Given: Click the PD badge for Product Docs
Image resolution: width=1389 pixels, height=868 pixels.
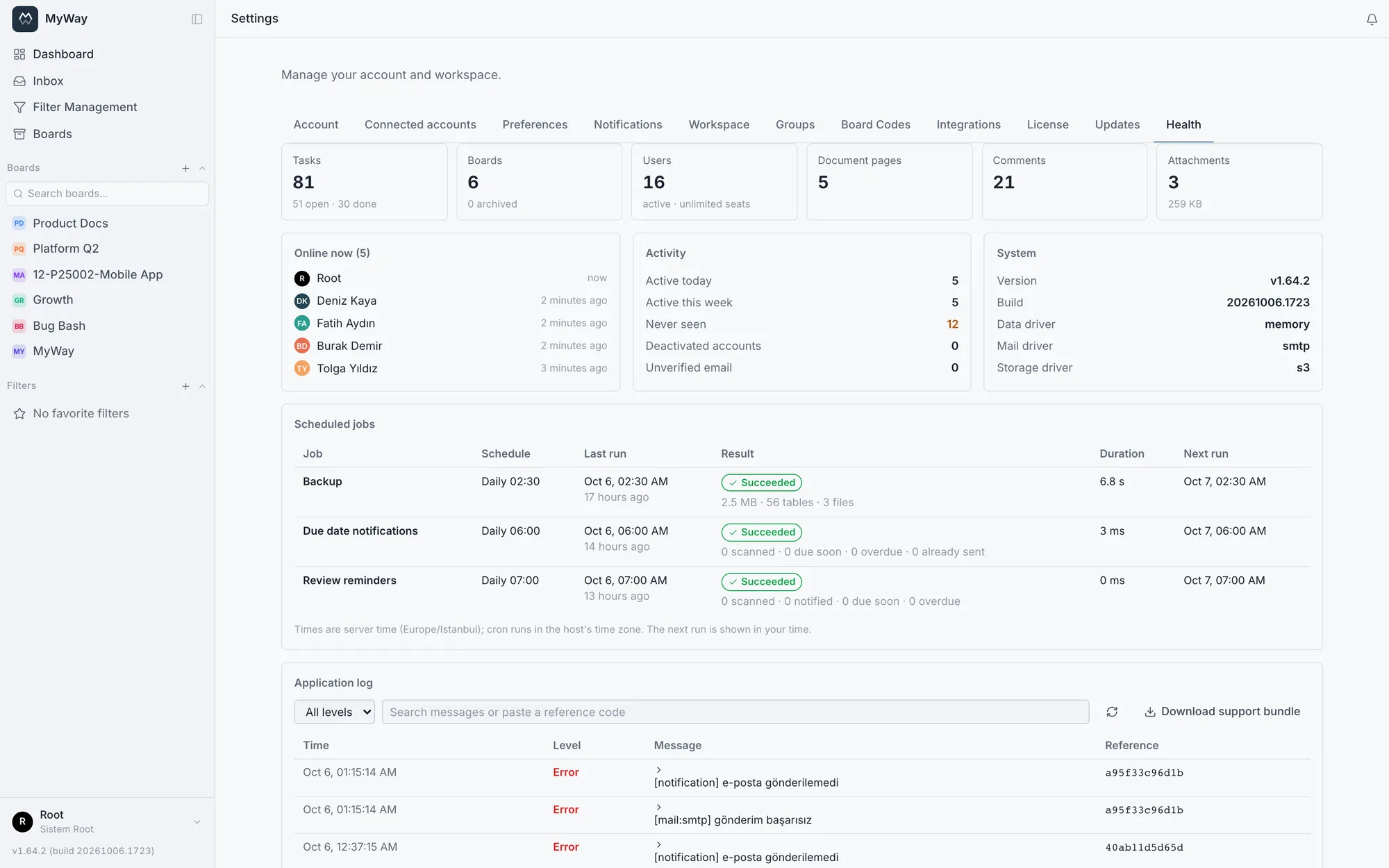Looking at the screenshot, I should [19, 224].
